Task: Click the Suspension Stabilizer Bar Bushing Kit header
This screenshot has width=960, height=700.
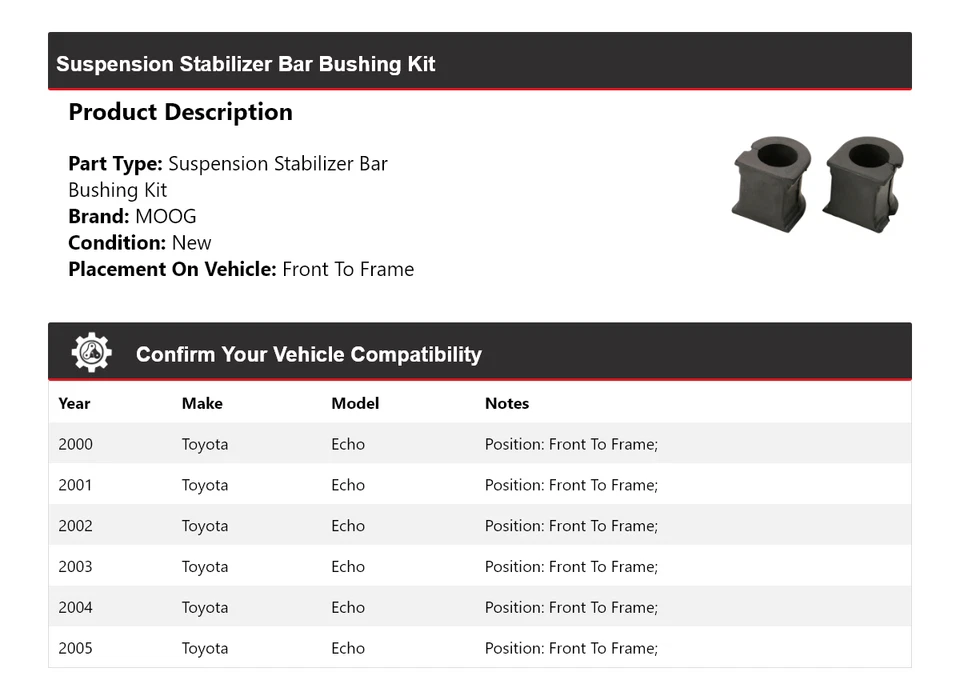Action: coord(246,64)
